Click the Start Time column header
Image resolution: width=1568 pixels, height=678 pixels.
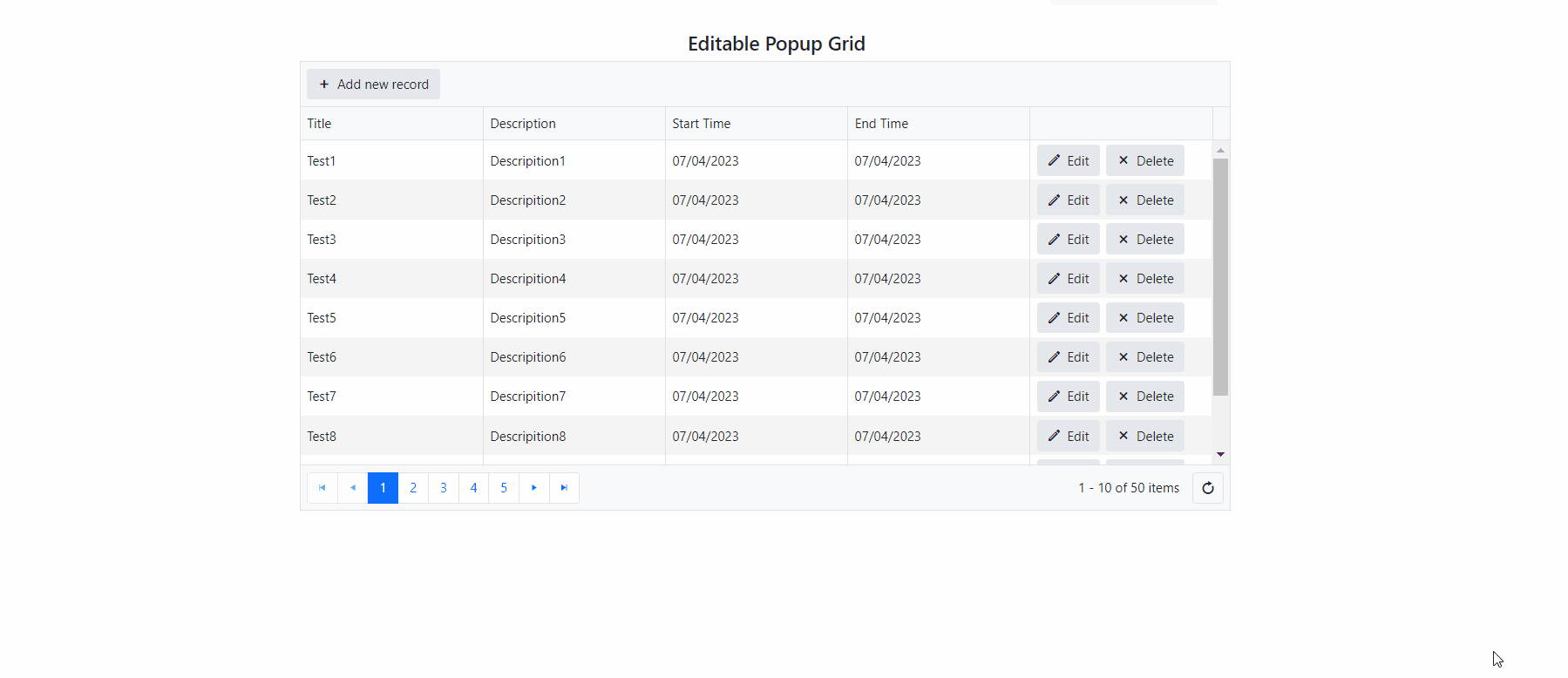click(x=757, y=124)
